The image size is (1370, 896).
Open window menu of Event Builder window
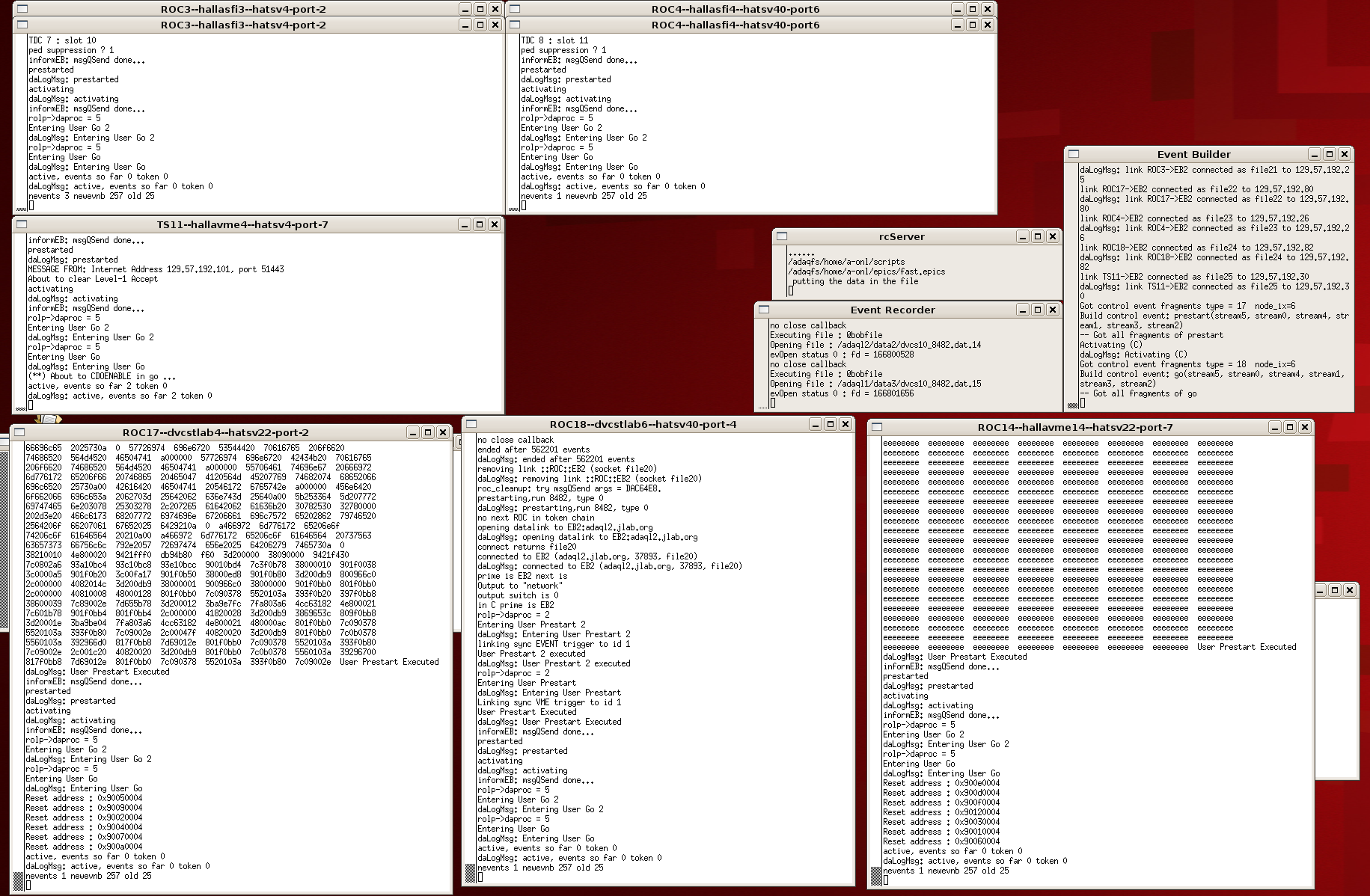click(x=1074, y=154)
